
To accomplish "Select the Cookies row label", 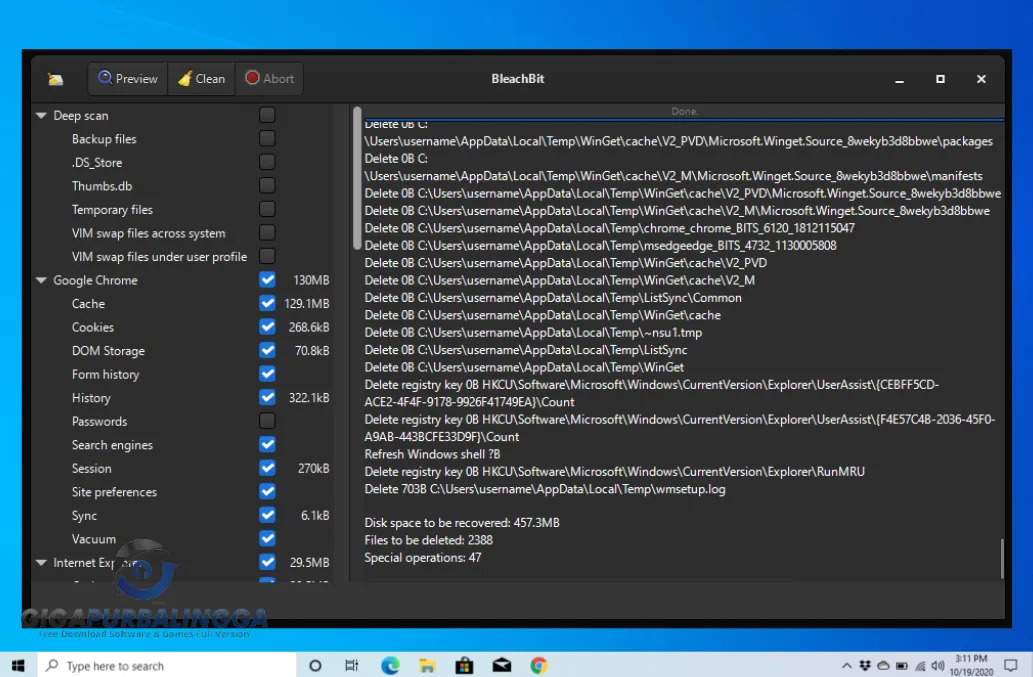I will [93, 327].
